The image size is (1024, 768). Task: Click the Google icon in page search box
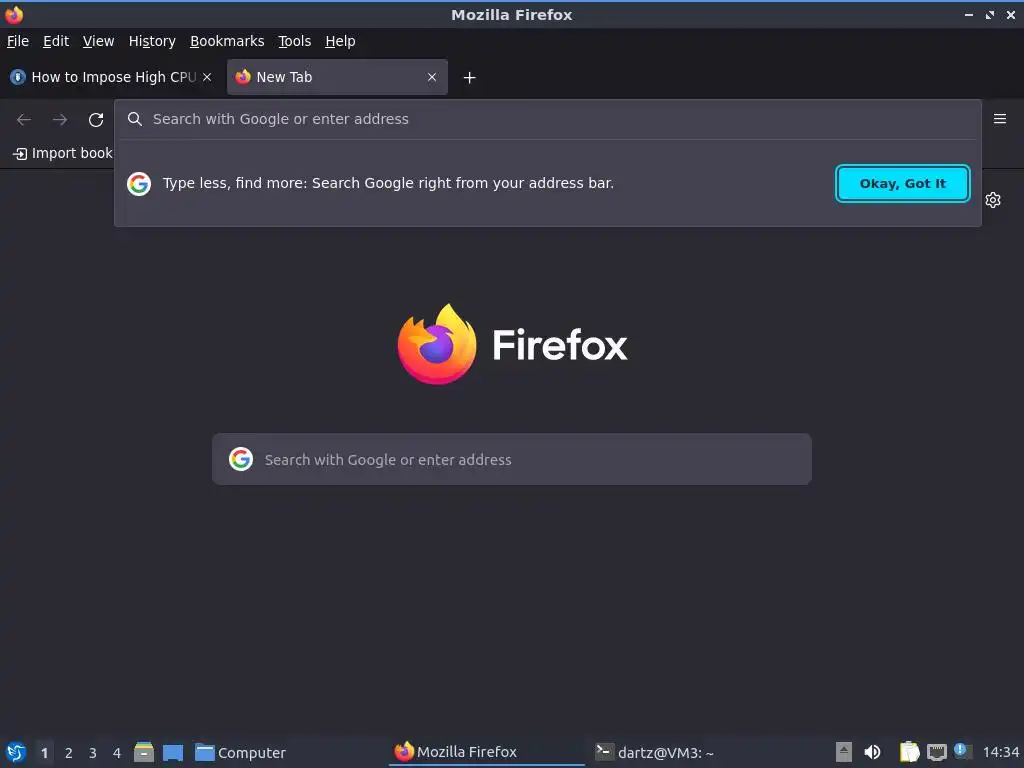click(x=241, y=459)
